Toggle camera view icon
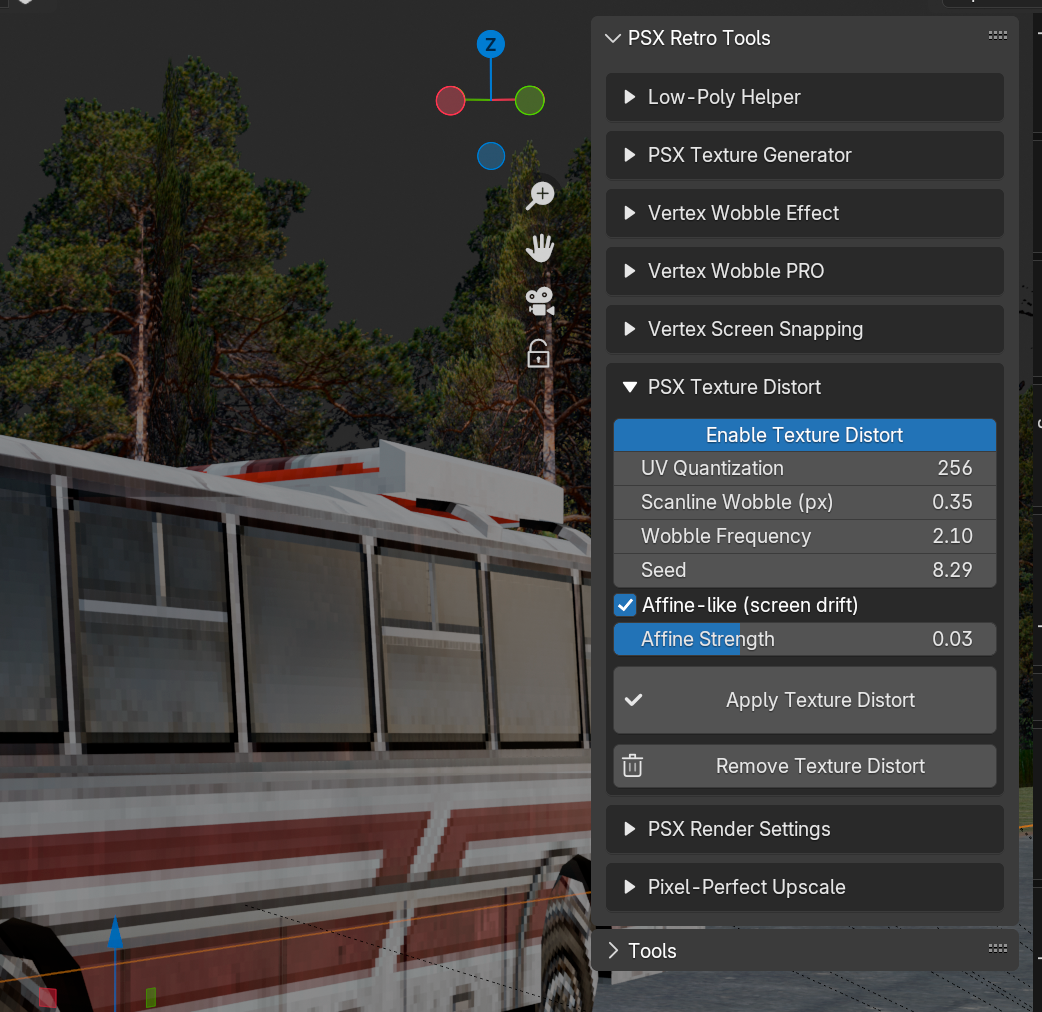The height and width of the screenshot is (1012, 1042). coord(540,302)
